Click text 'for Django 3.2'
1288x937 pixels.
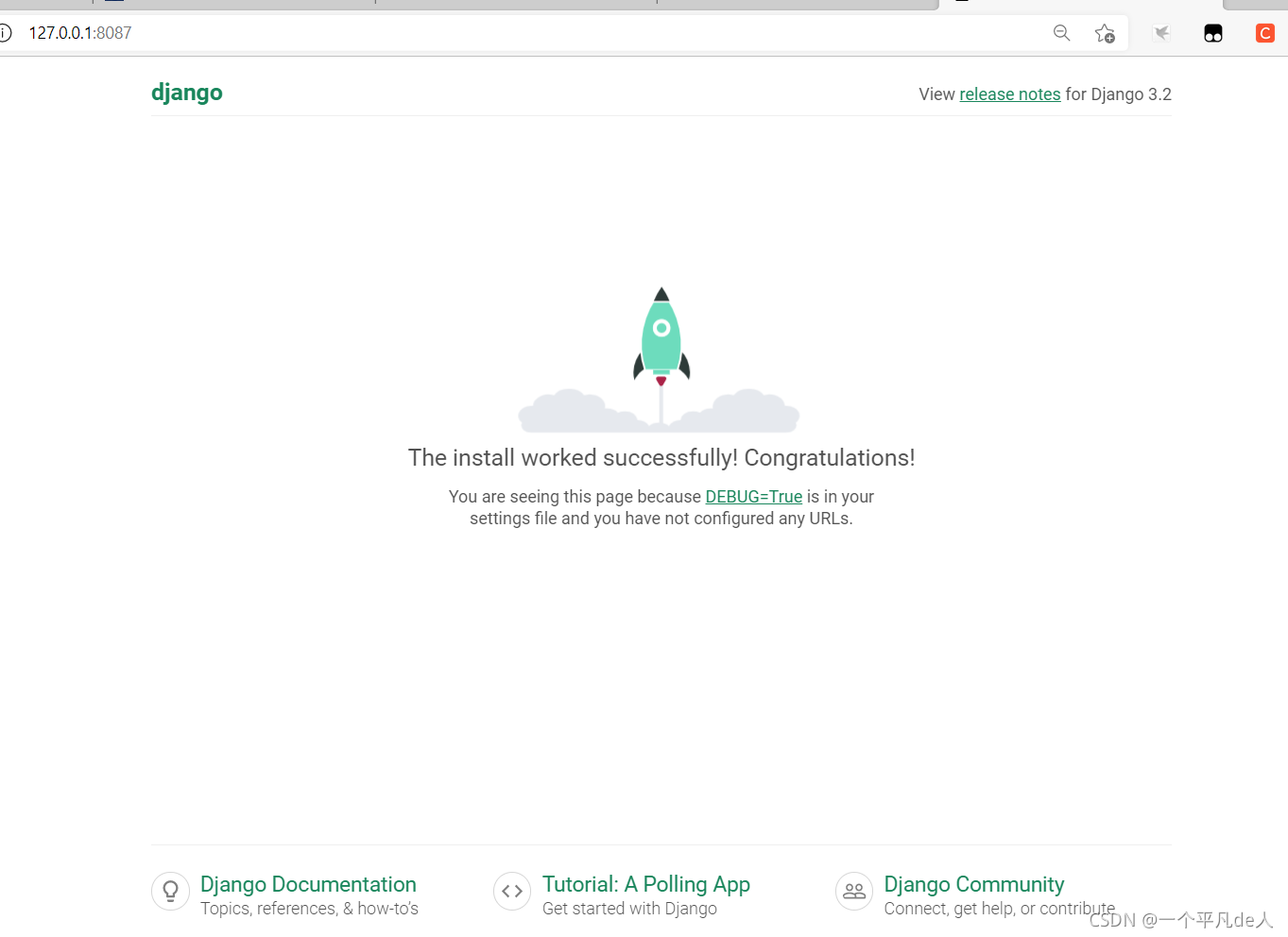coord(1119,94)
